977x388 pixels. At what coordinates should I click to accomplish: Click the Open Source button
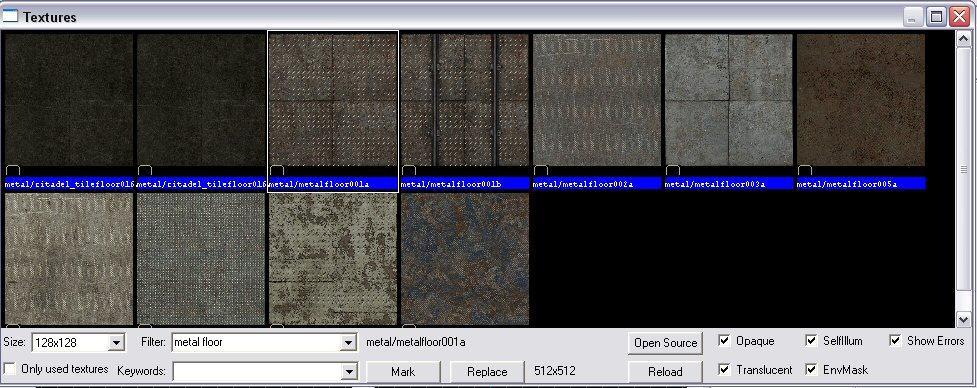tap(665, 343)
